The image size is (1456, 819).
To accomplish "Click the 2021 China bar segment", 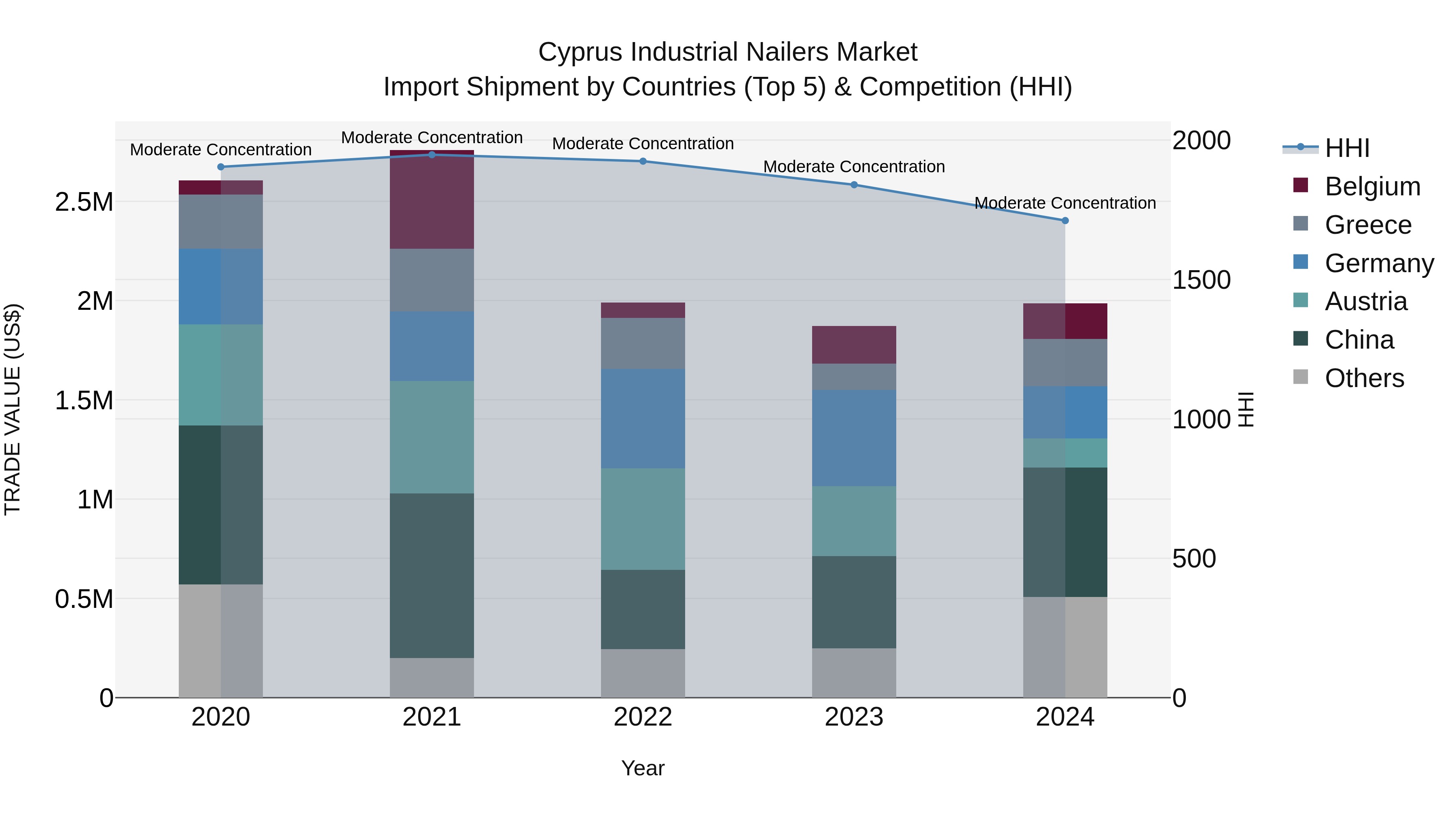I will pyautogui.click(x=432, y=576).
